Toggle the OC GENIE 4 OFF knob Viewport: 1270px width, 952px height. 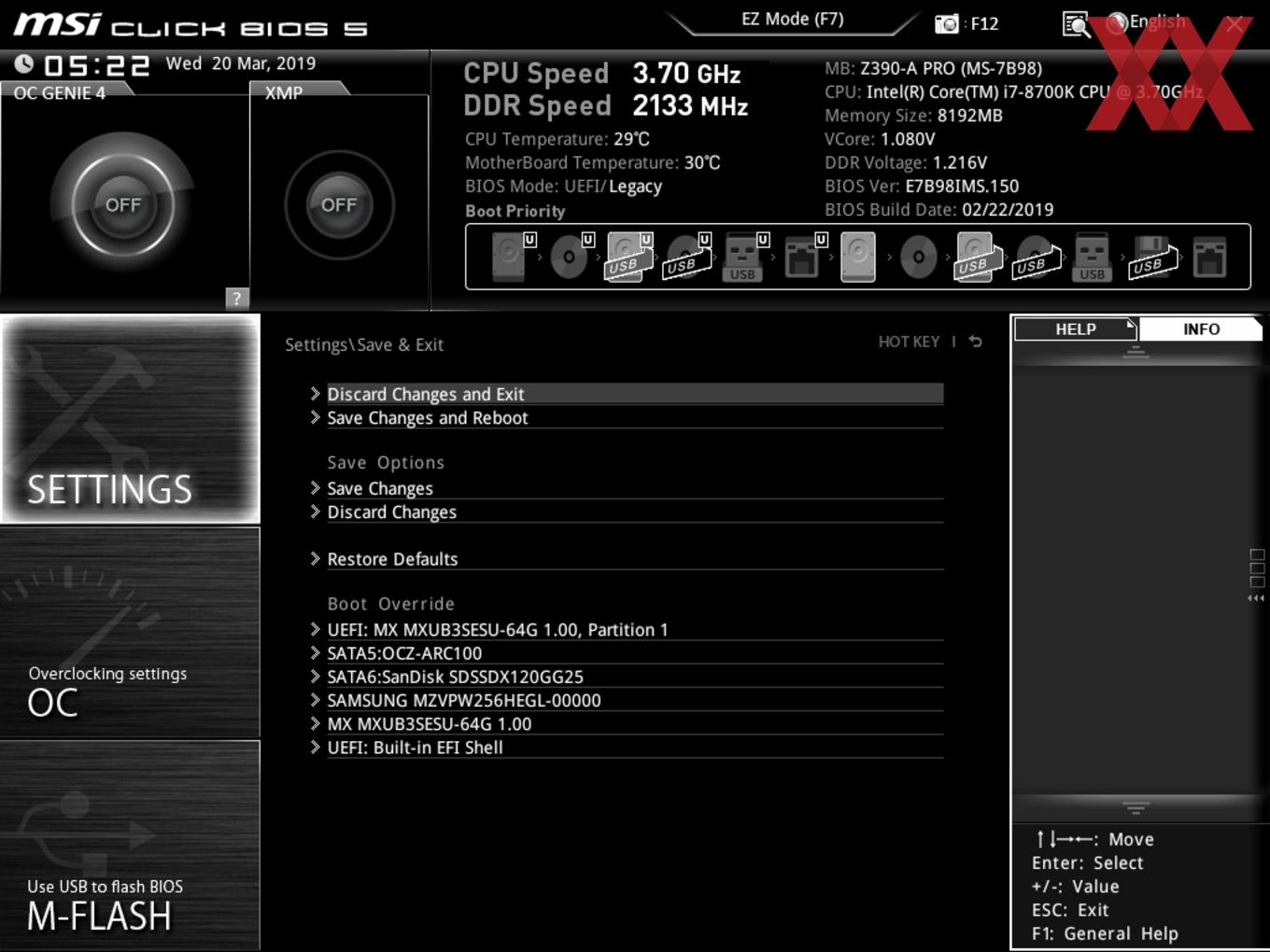tap(122, 204)
